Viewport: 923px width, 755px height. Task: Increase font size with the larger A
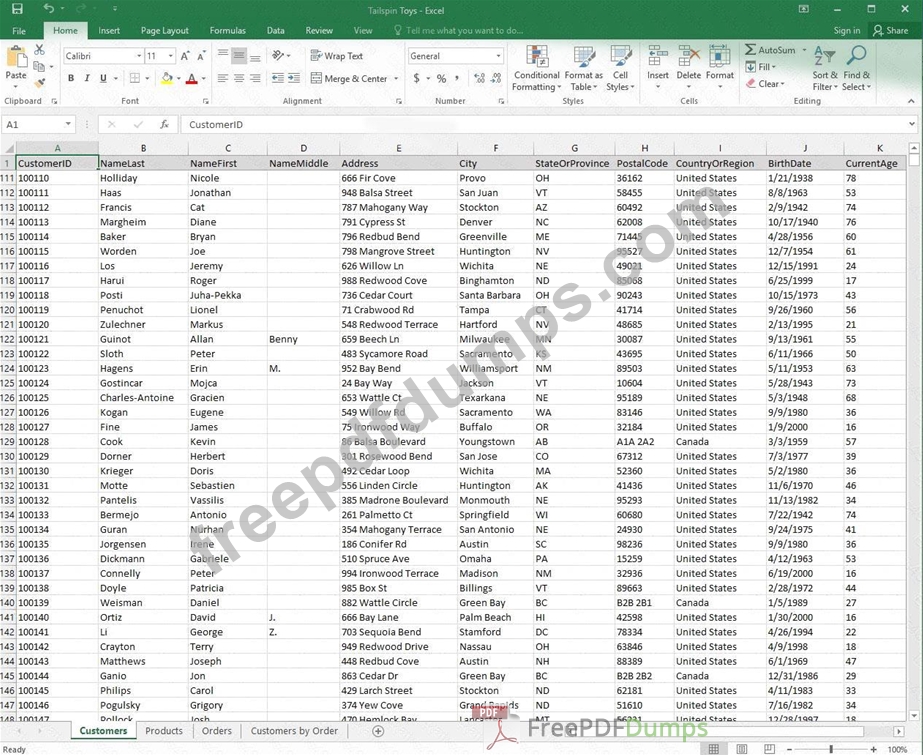(185, 56)
